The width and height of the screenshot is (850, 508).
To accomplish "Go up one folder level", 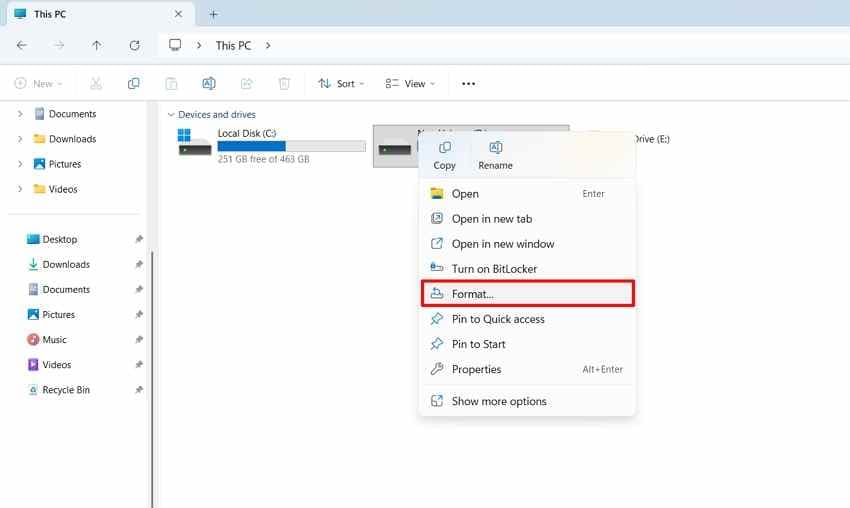I will pos(96,46).
